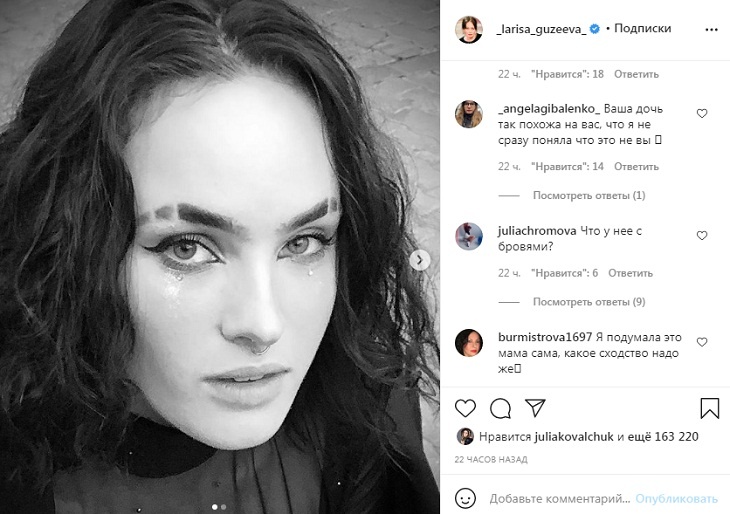The image size is (730, 514).
Task: Open the comment bubble icon
Action: pos(500,408)
